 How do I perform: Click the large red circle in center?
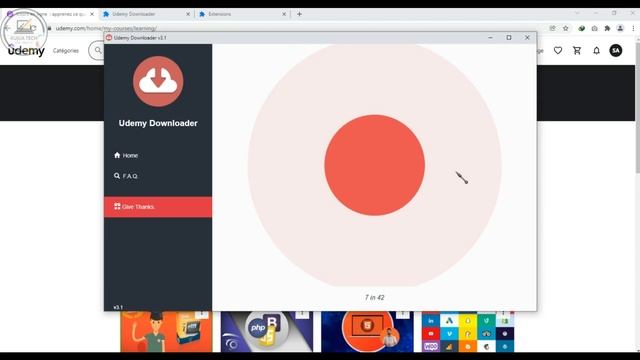click(x=374, y=165)
